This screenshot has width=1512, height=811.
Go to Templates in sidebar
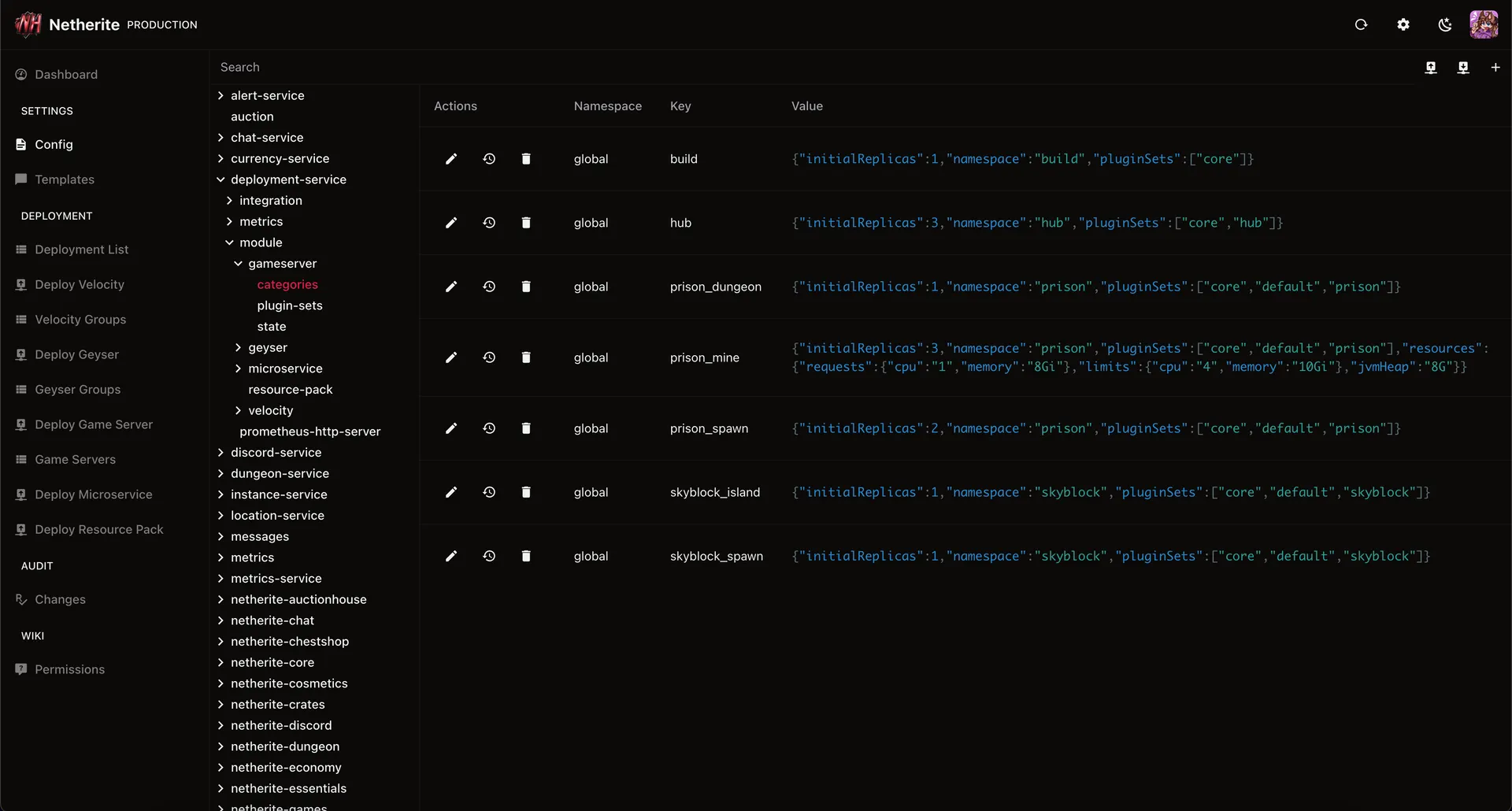(x=65, y=180)
